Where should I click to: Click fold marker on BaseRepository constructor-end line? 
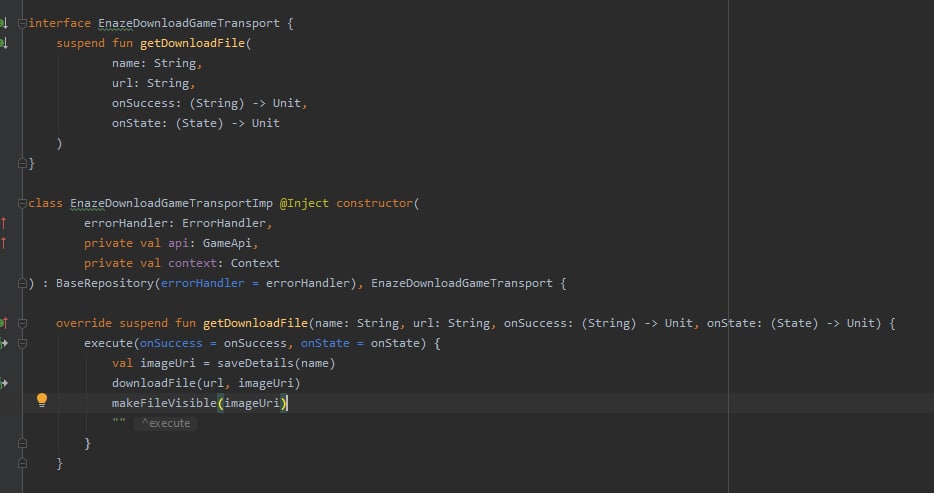tap(22, 283)
